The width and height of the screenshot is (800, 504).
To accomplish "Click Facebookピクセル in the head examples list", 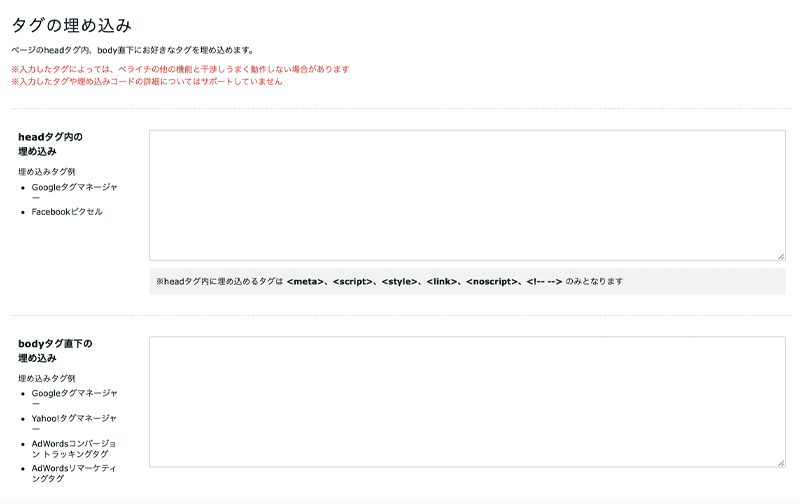I will pos(67,212).
